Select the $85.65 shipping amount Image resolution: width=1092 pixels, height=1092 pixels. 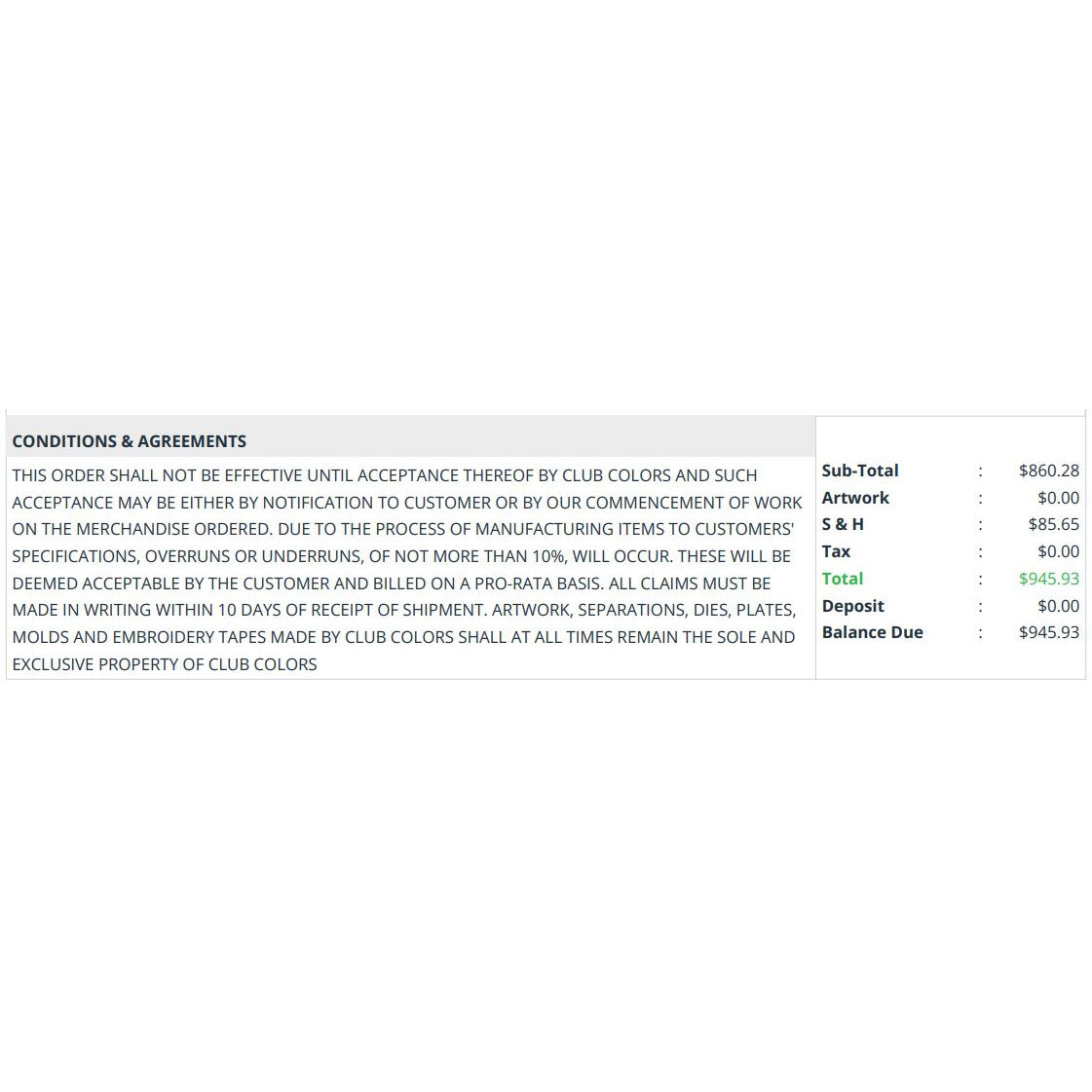pos(1053,524)
